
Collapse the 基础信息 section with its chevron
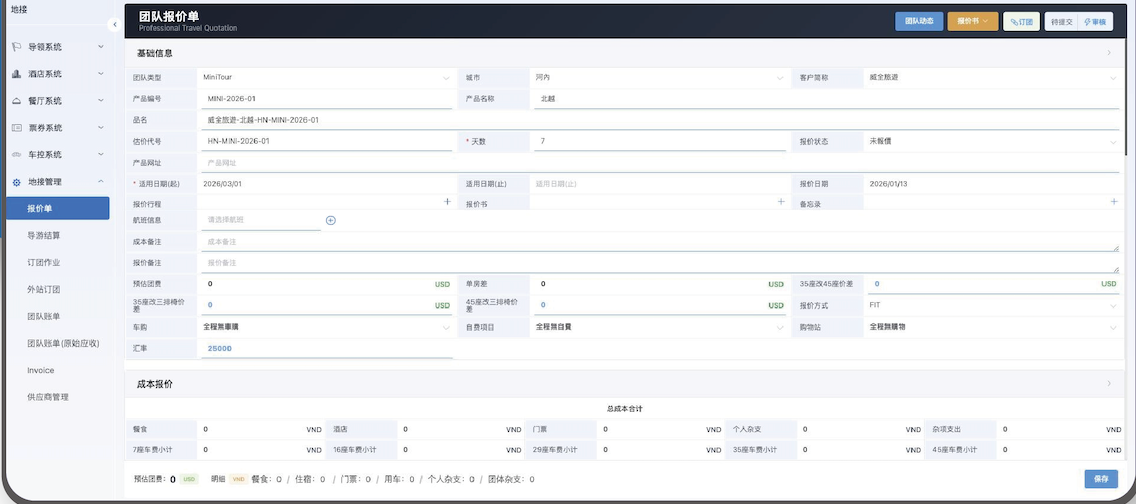pos(1108,53)
